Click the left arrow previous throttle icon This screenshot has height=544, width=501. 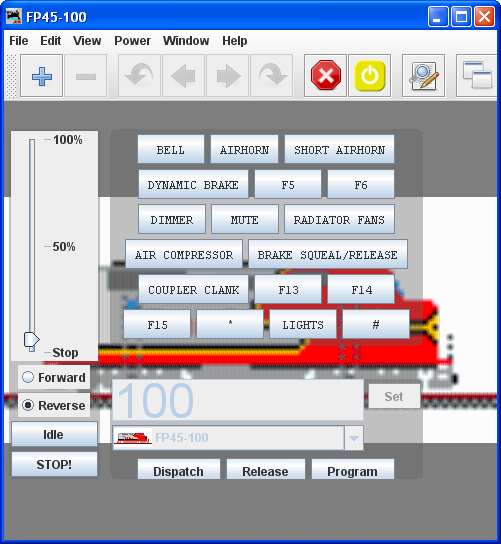point(184,76)
